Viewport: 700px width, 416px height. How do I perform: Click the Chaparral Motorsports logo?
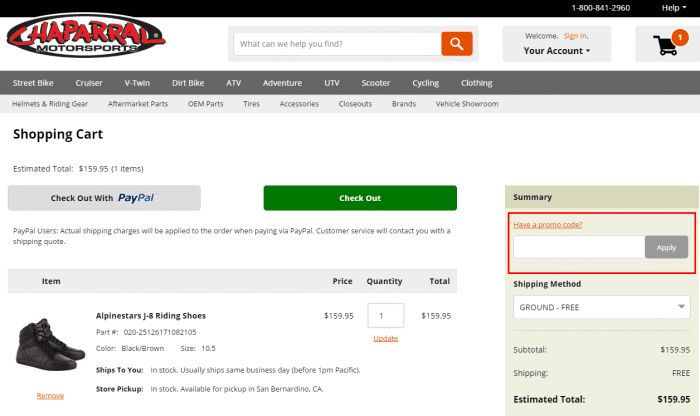point(86,41)
